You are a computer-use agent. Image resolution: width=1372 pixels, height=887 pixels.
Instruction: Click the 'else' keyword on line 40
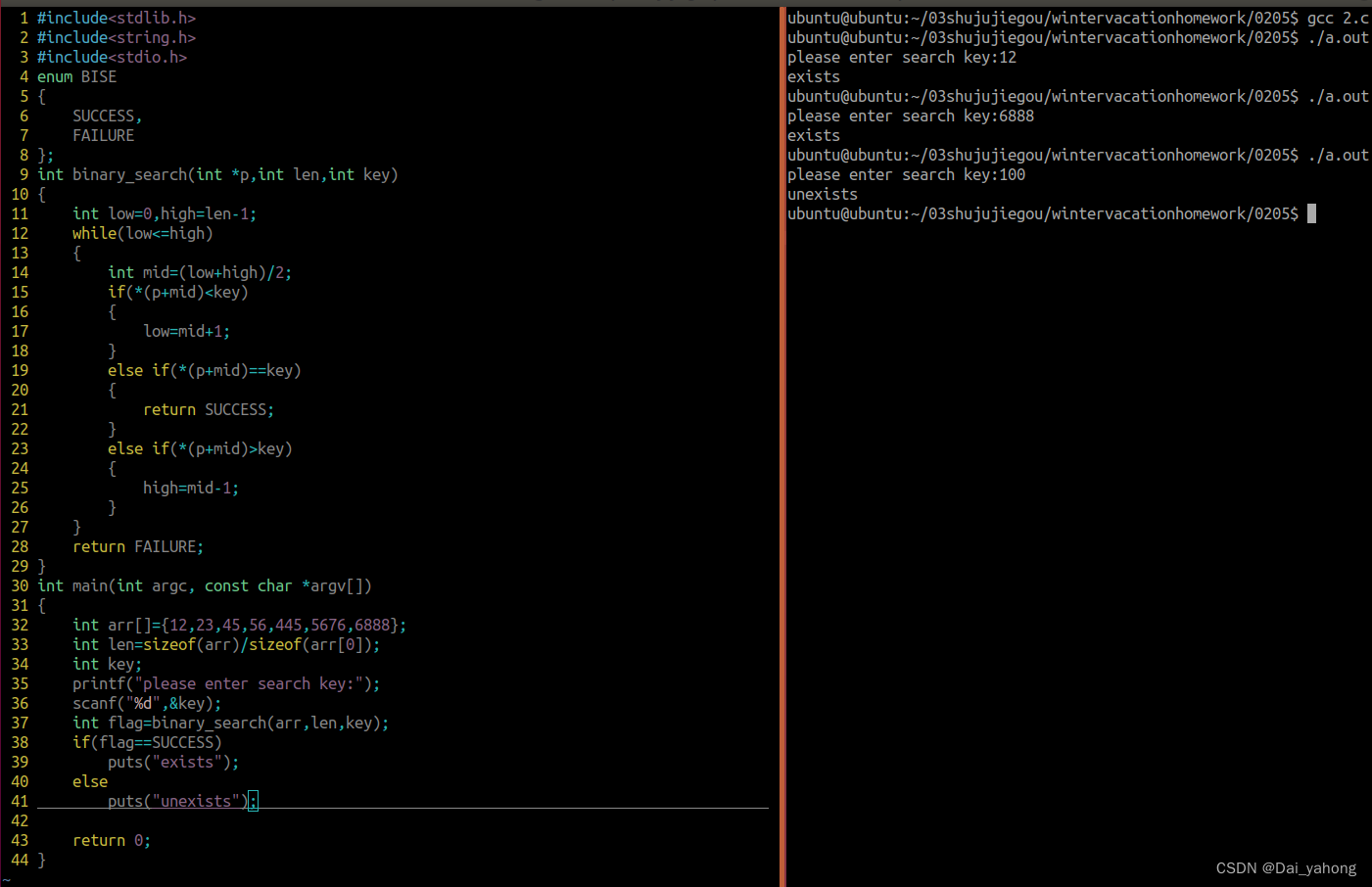pyautogui.click(x=90, y=781)
